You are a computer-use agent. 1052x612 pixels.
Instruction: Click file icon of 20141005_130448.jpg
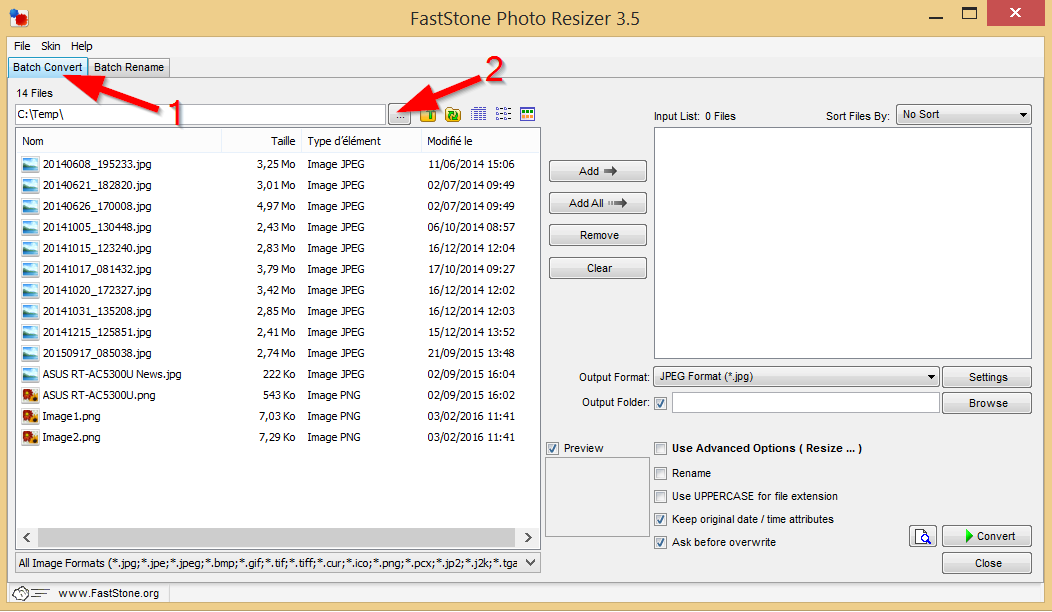(x=30, y=227)
